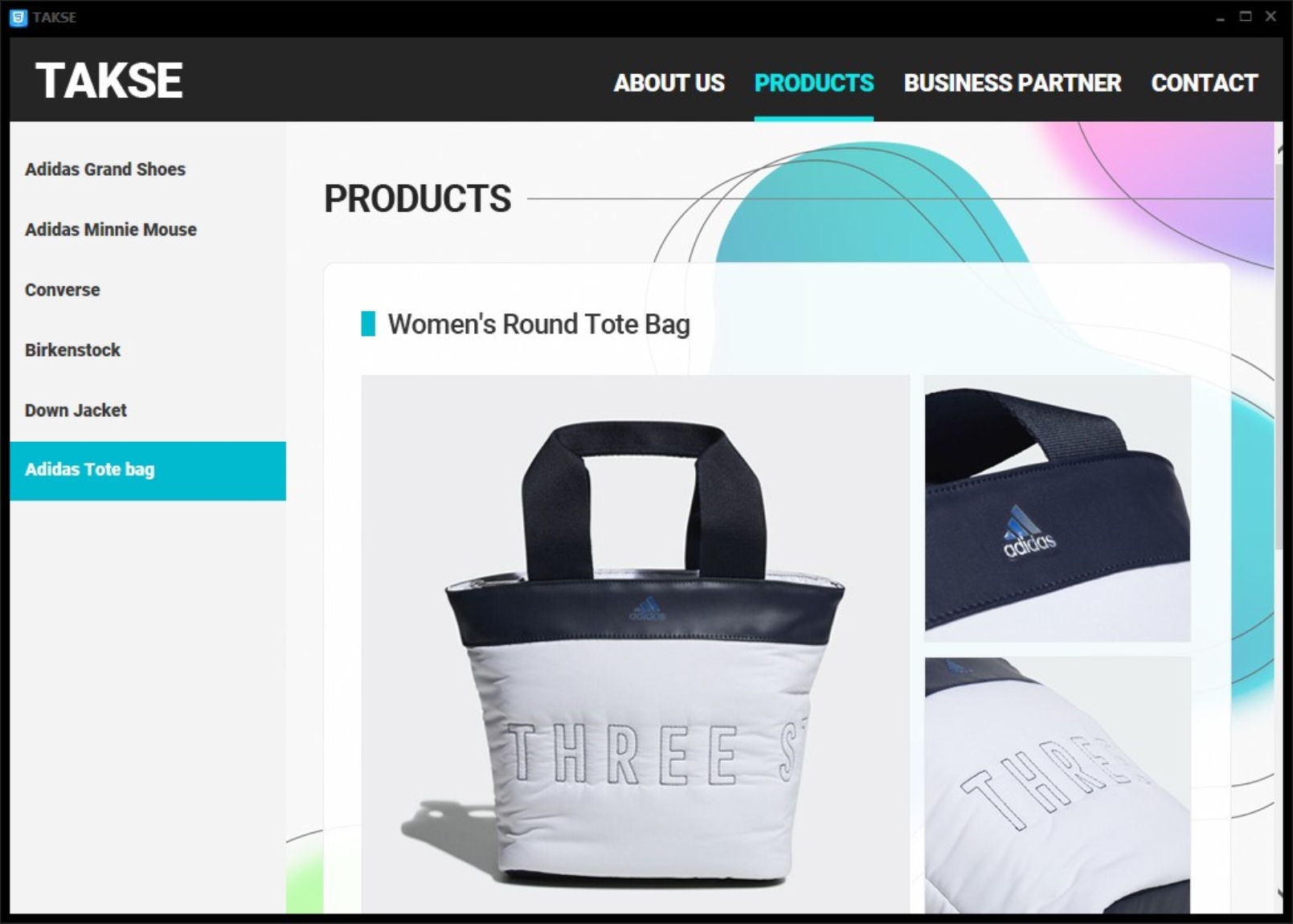Click the TAKSE app icon in title bar

click(x=18, y=17)
